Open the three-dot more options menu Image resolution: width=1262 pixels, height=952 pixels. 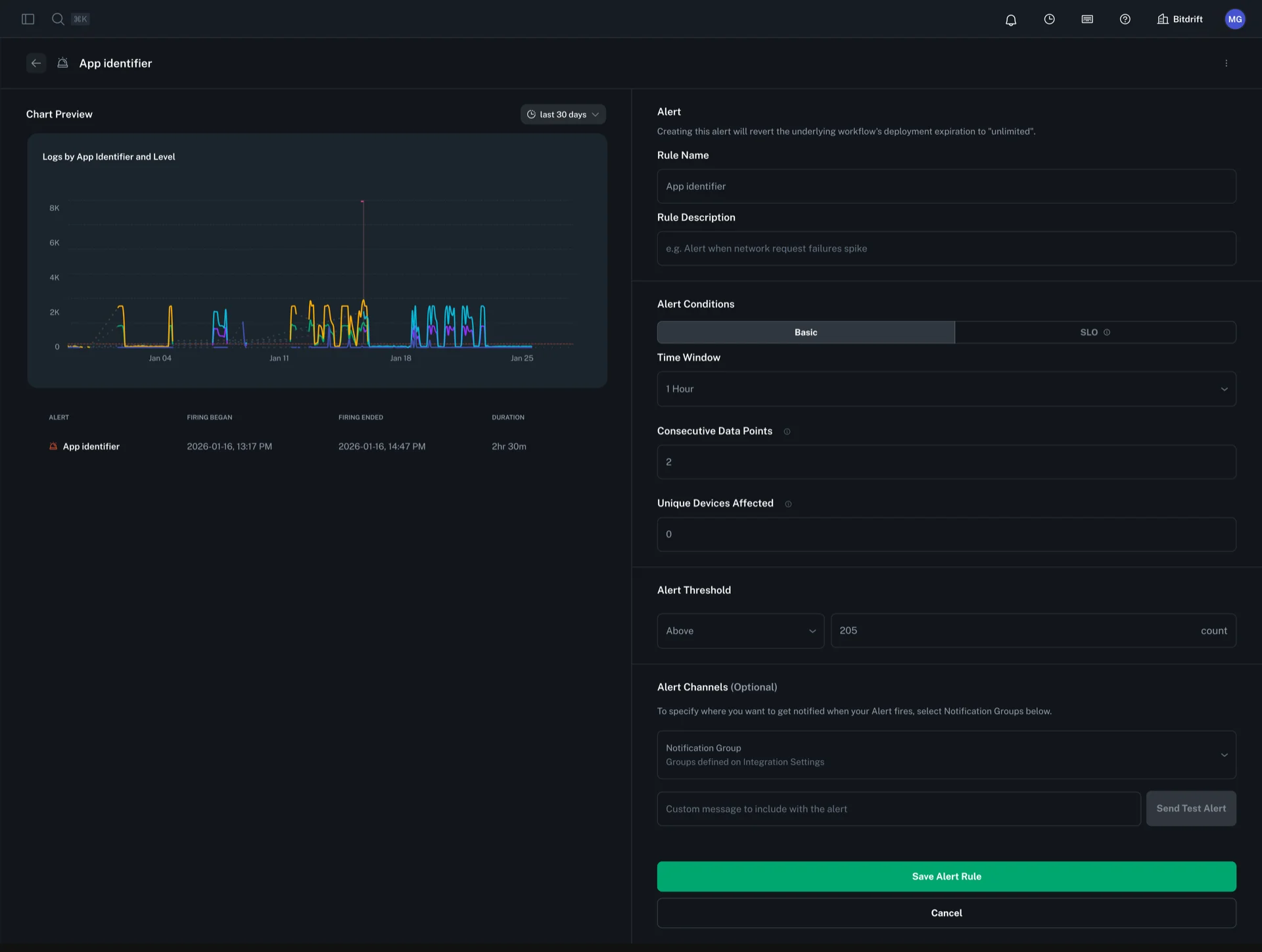point(1226,63)
